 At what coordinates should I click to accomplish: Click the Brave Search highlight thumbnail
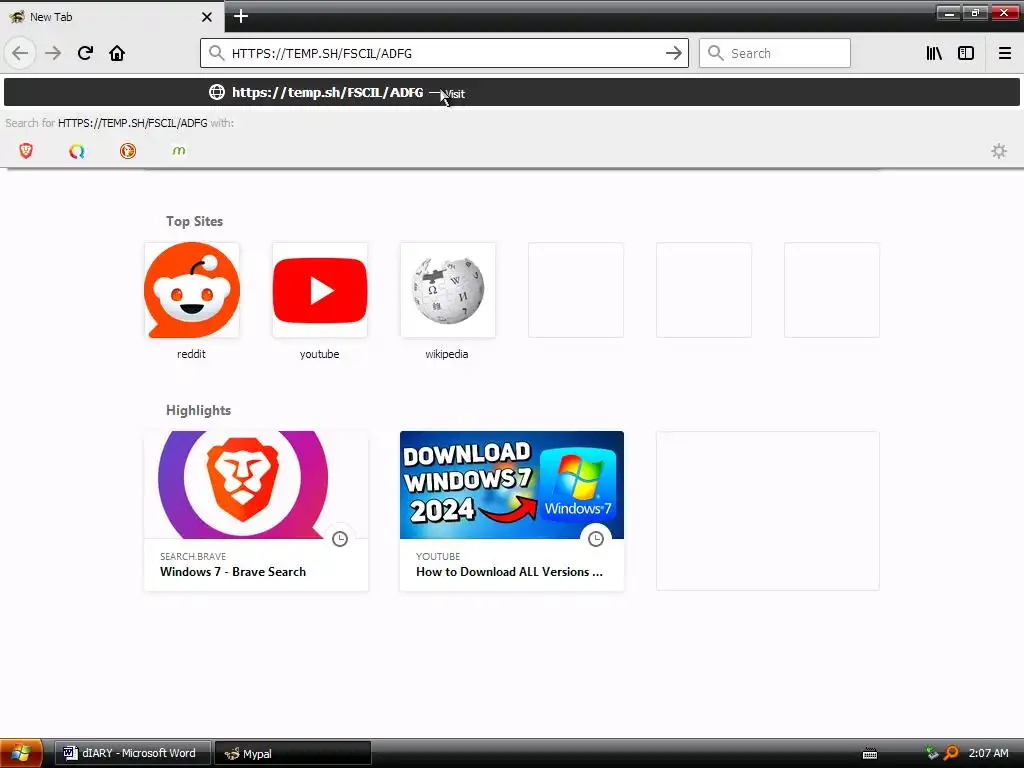coord(256,485)
